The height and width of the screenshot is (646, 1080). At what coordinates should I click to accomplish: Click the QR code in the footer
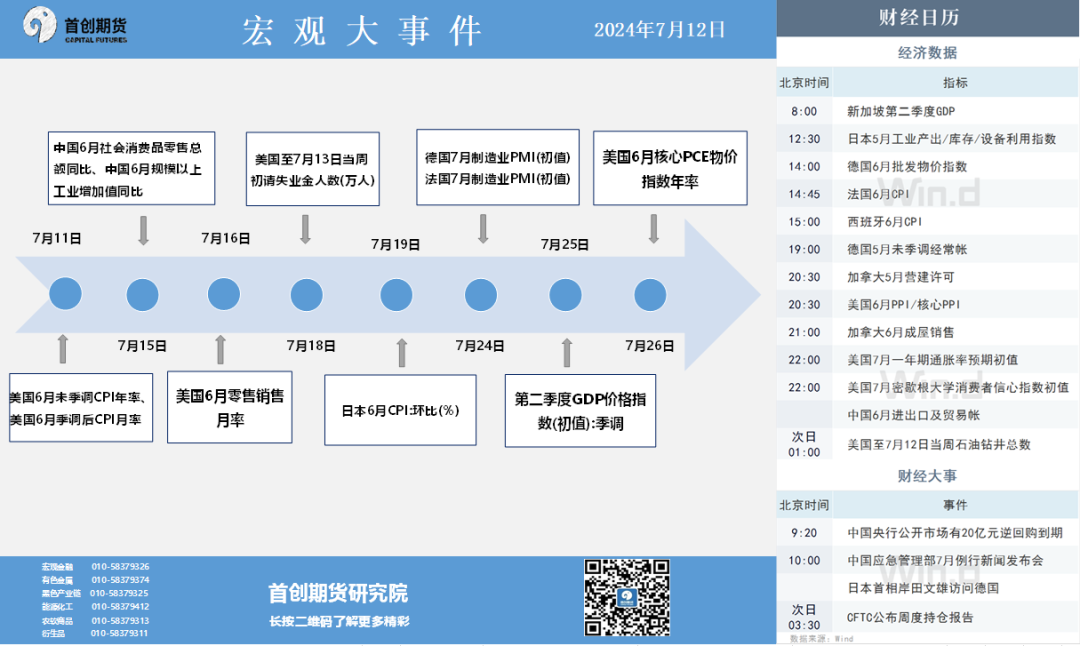click(x=627, y=598)
